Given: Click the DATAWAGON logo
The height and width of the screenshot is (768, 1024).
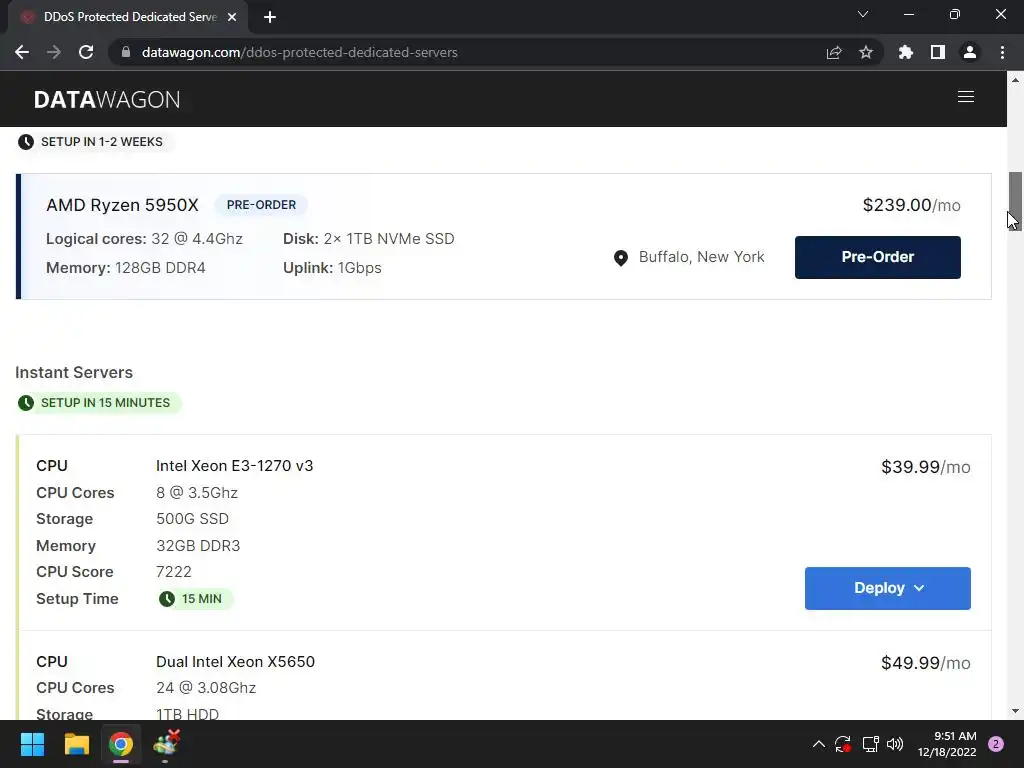Looking at the screenshot, I should pos(107,99).
